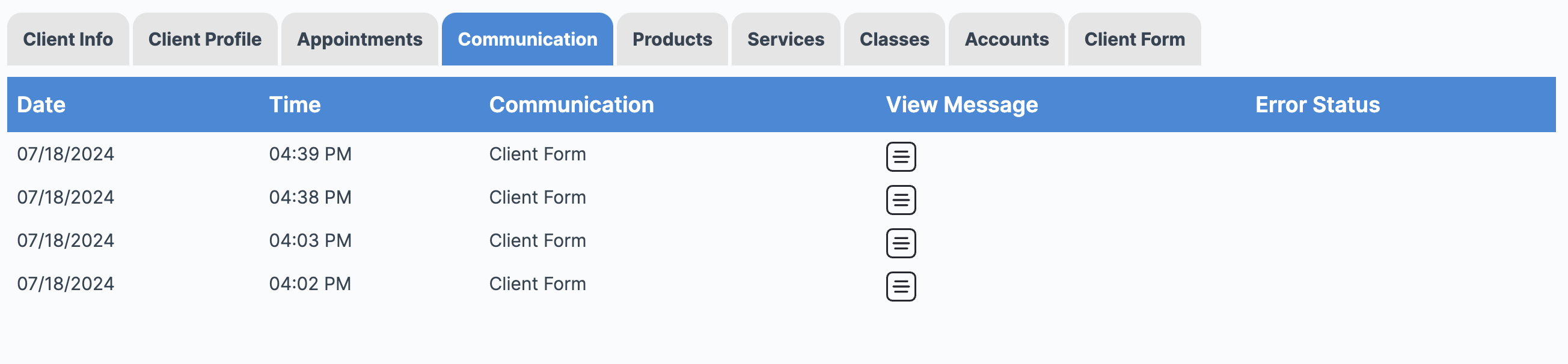View message for 04:38 PM Client Form
Image resolution: width=1568 pixels, height=364 pixels.
[x=901, y=200]
